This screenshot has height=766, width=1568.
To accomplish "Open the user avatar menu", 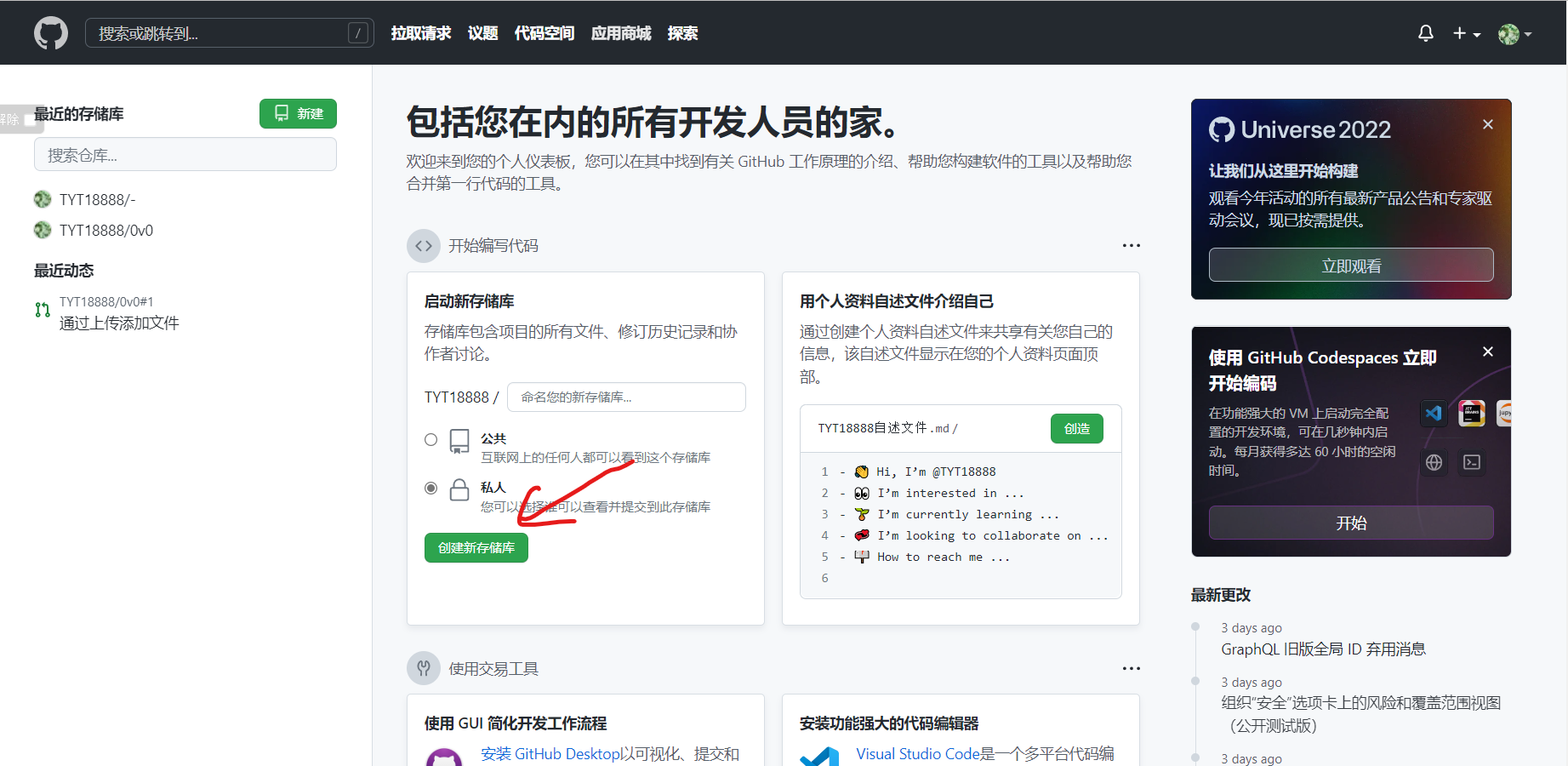I will [1514, 33].
